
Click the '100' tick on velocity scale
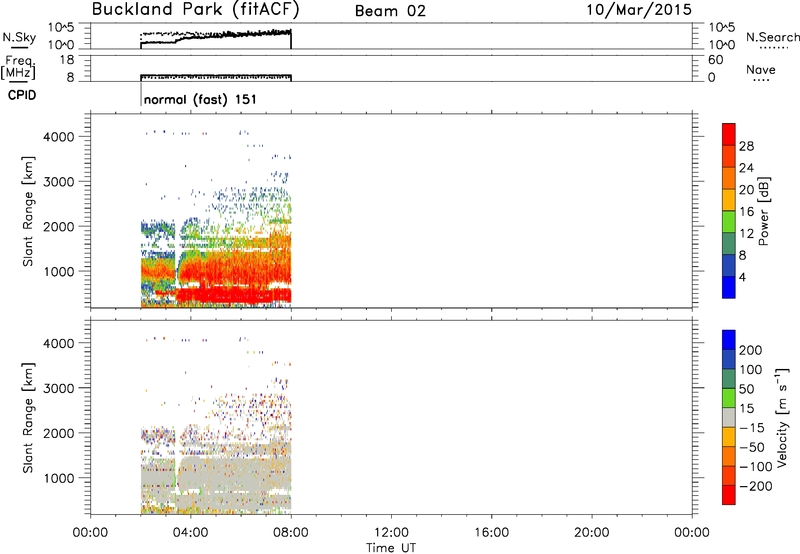tap(751, 370)
